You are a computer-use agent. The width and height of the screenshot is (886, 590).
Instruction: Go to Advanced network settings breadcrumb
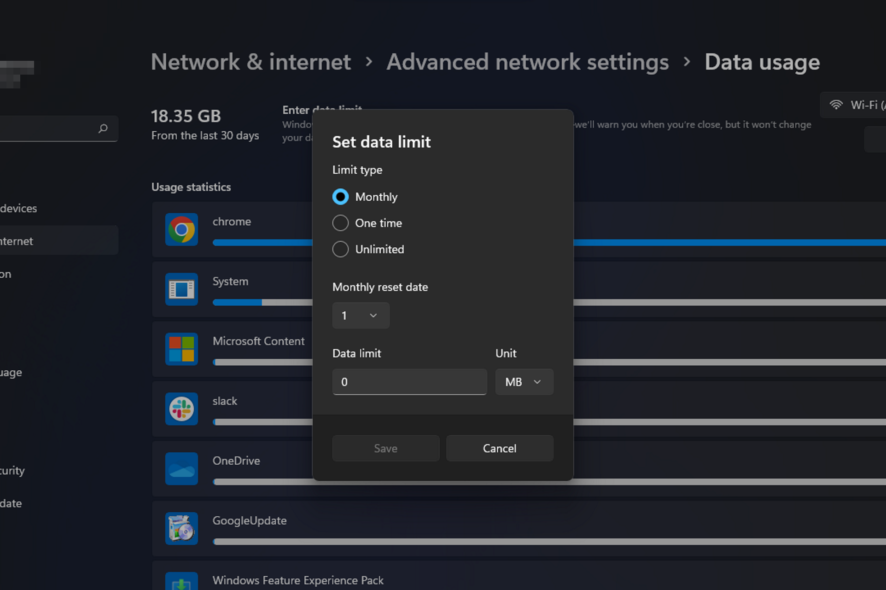click(x=528, y=62)
